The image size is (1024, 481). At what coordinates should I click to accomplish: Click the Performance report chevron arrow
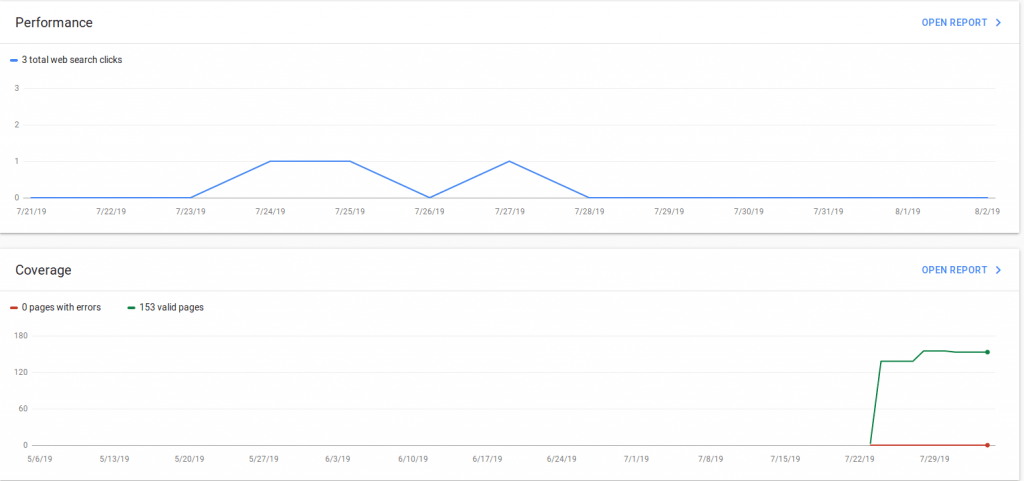click(x=998, y=22)
